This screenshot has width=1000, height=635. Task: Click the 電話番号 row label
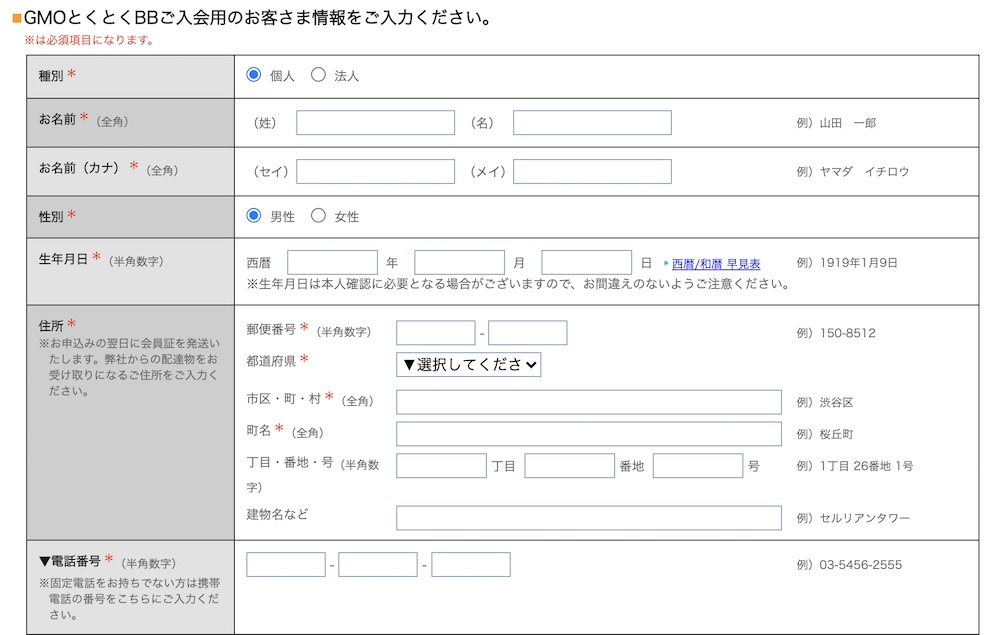click(70, 561)
